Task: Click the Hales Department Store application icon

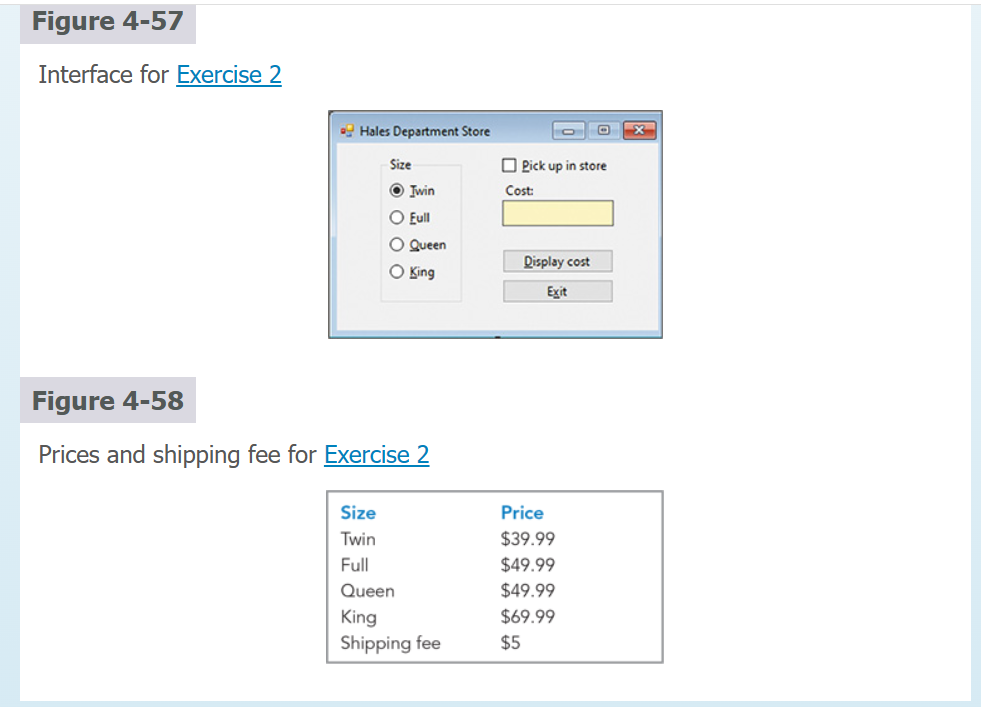Action: [x=348, y=130]
